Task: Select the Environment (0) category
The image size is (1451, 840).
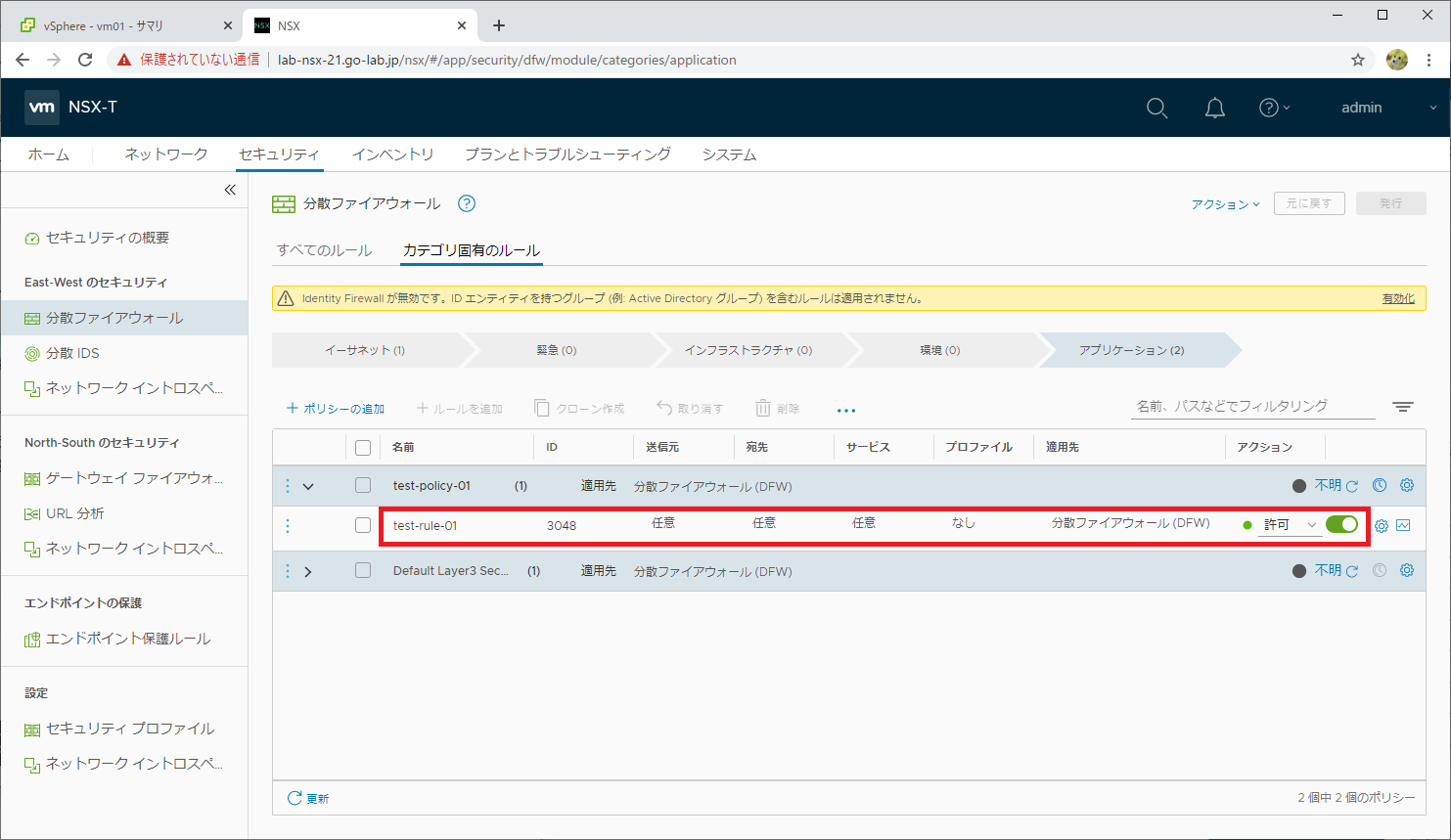Action: [939, 350]
